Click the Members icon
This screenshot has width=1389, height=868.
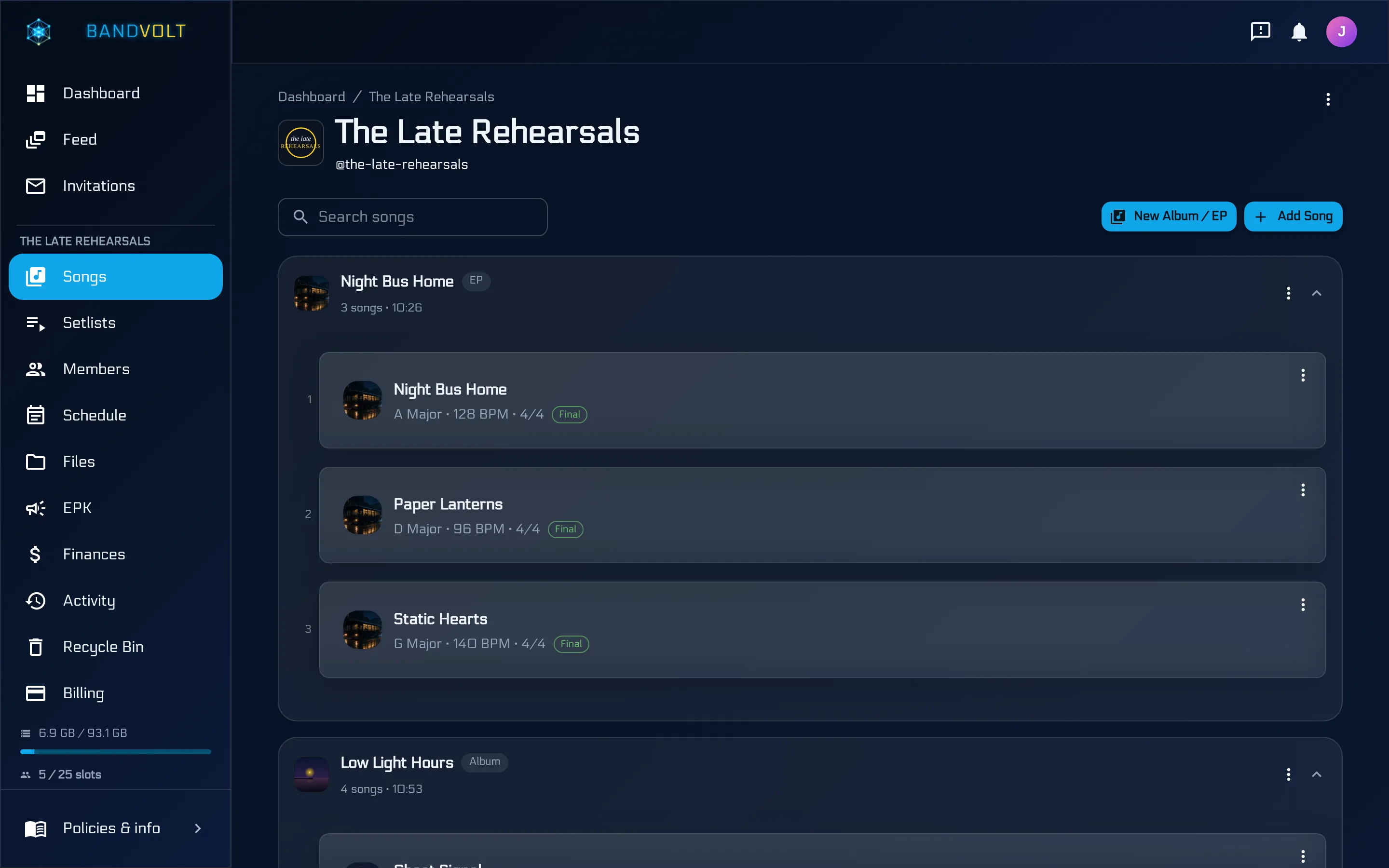36,369
